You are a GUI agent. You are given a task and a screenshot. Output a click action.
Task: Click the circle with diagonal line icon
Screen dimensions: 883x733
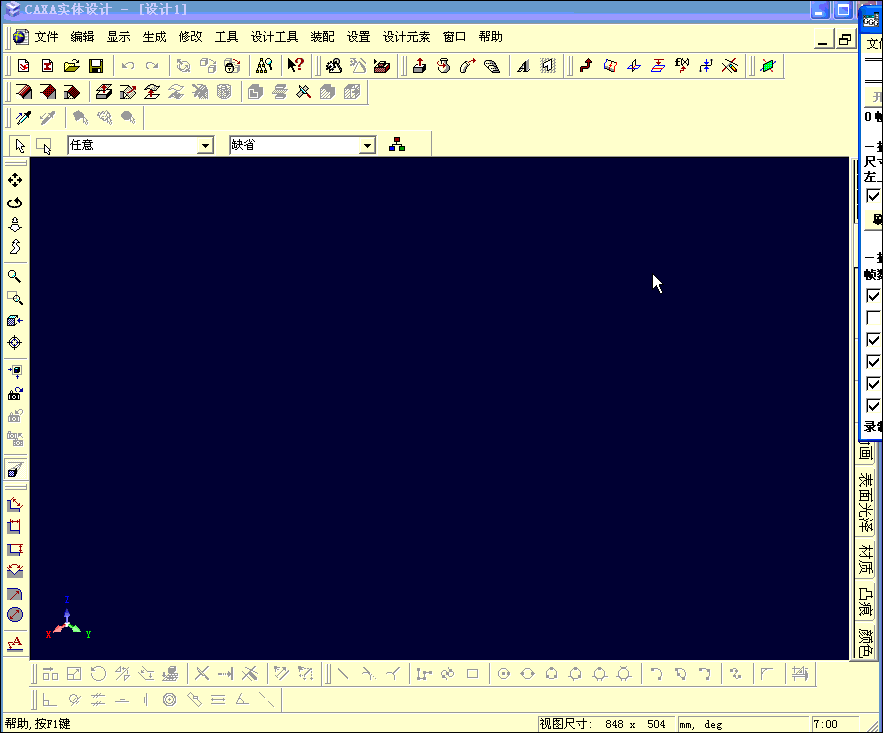(15, 615)
